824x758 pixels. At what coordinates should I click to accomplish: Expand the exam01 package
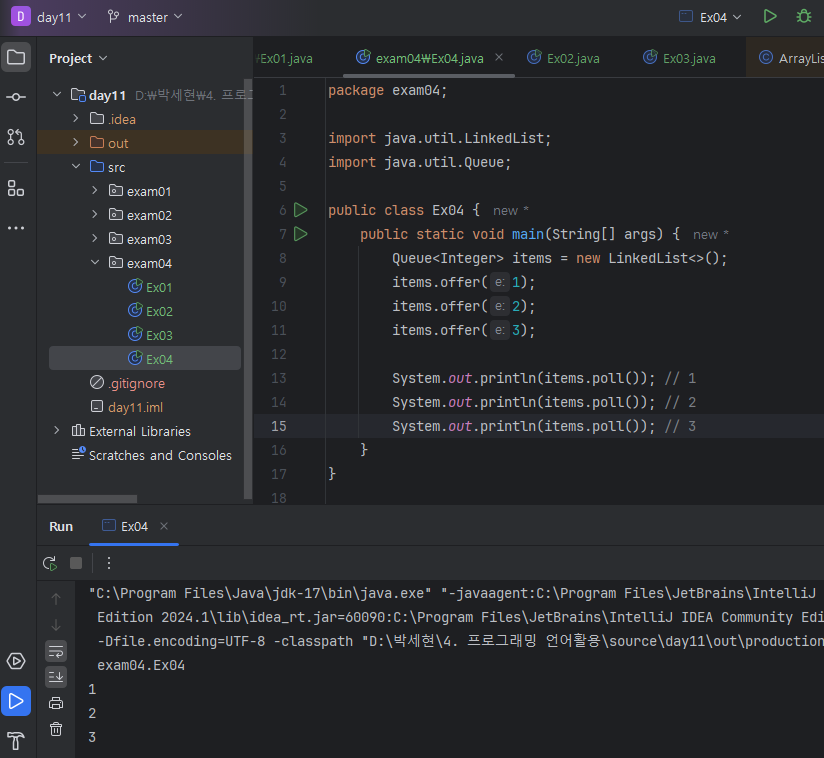pos(95,190)
